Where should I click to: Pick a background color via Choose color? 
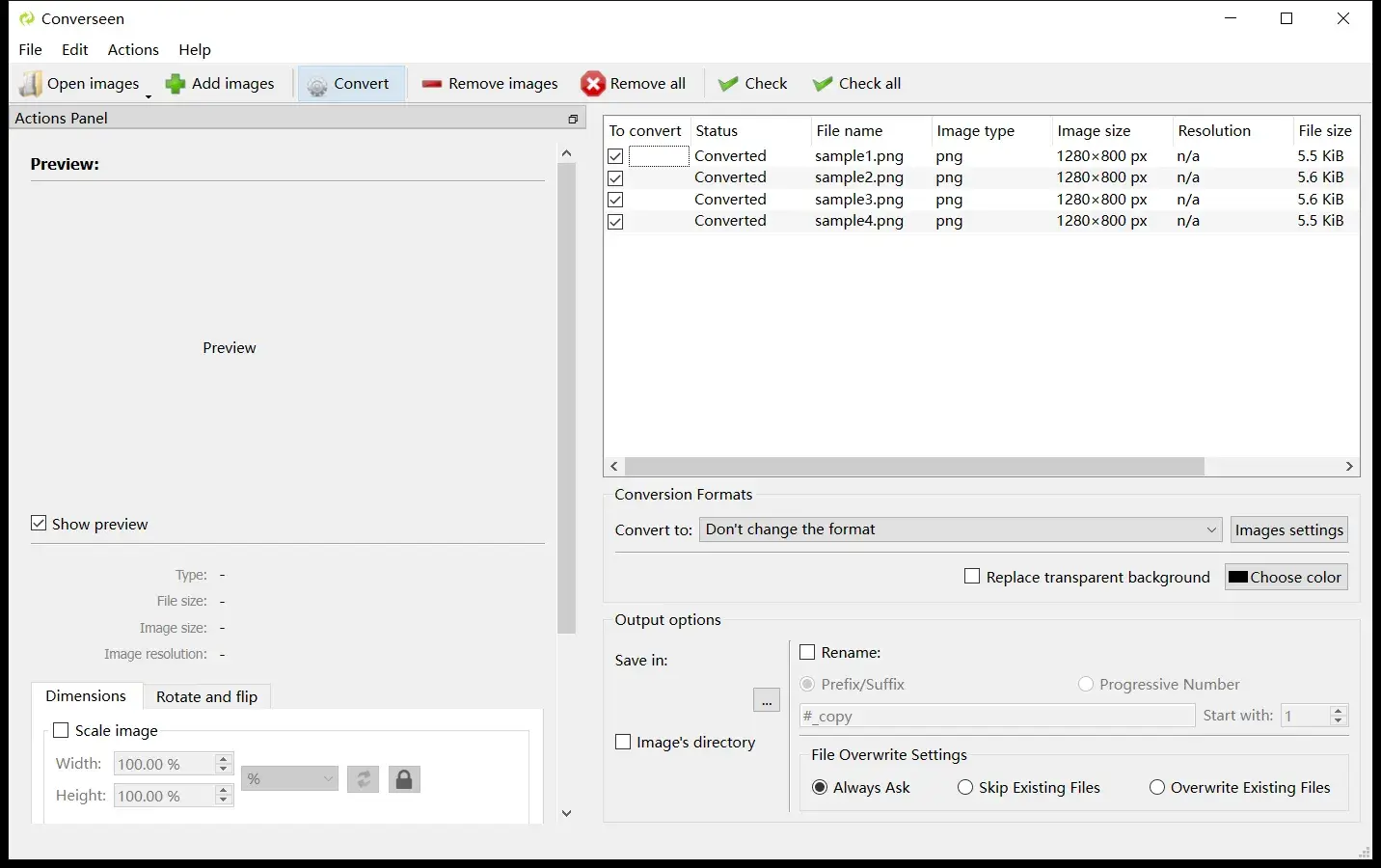point(1286,577)
